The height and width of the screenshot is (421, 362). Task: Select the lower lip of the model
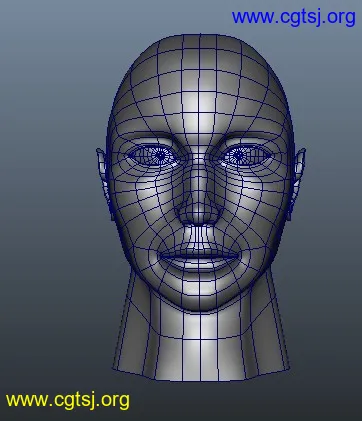[x=200, y=263]
